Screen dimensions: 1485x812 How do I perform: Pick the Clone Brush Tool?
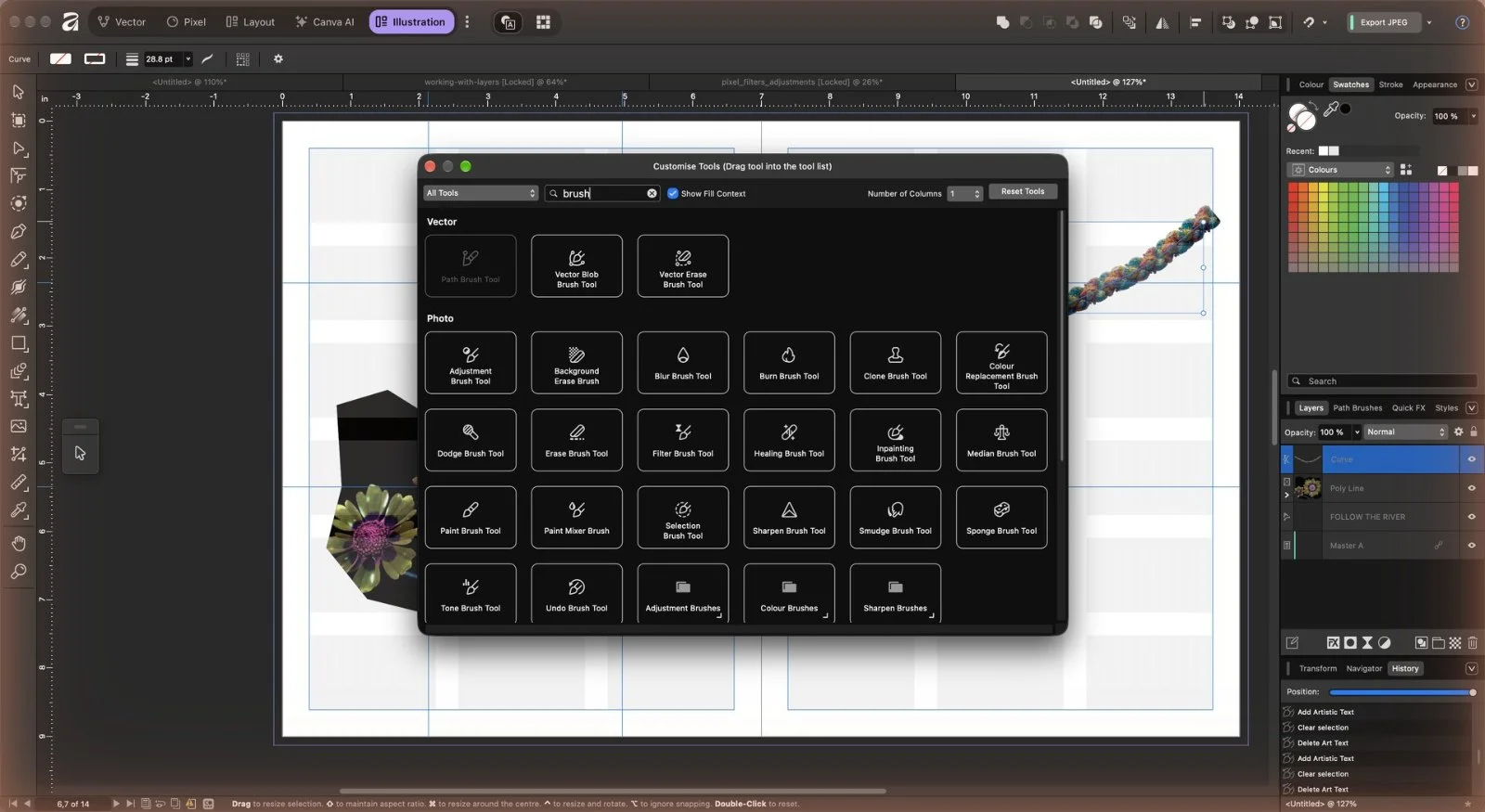pos(896,363)
